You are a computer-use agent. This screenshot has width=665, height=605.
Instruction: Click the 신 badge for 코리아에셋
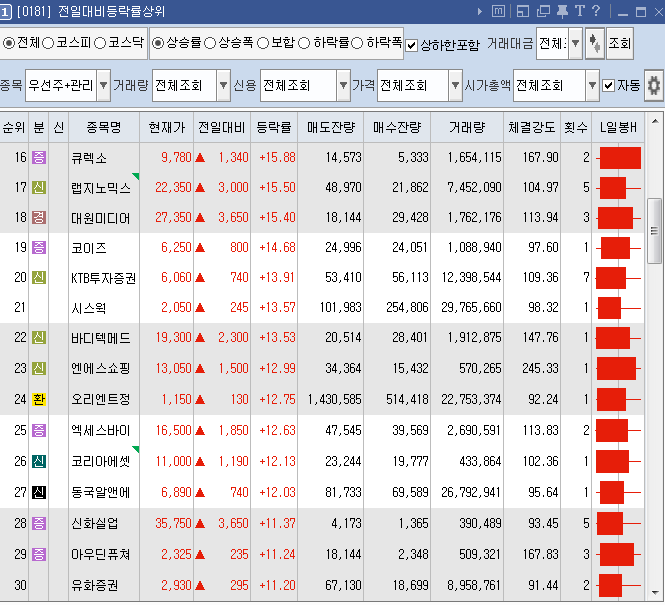point(39,461)
